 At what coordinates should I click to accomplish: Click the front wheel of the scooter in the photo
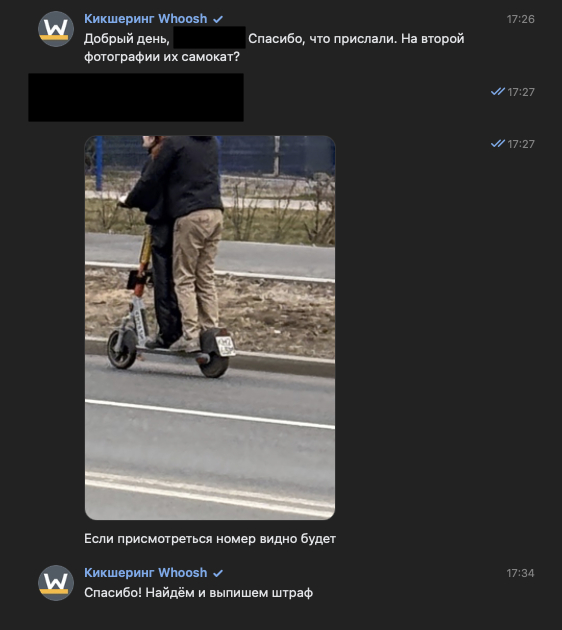point(122,349)
